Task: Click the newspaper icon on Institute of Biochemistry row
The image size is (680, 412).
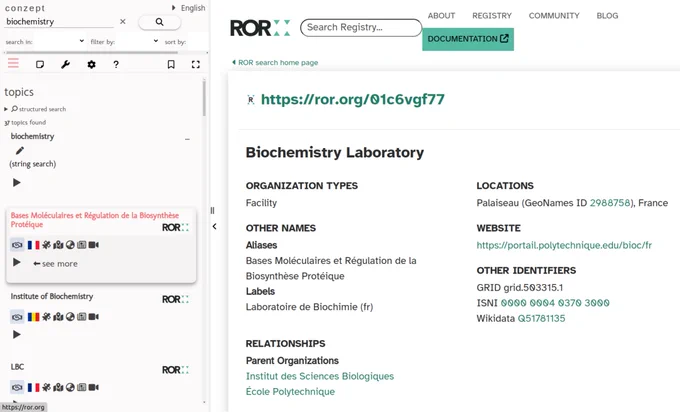Action: point(82,317)
